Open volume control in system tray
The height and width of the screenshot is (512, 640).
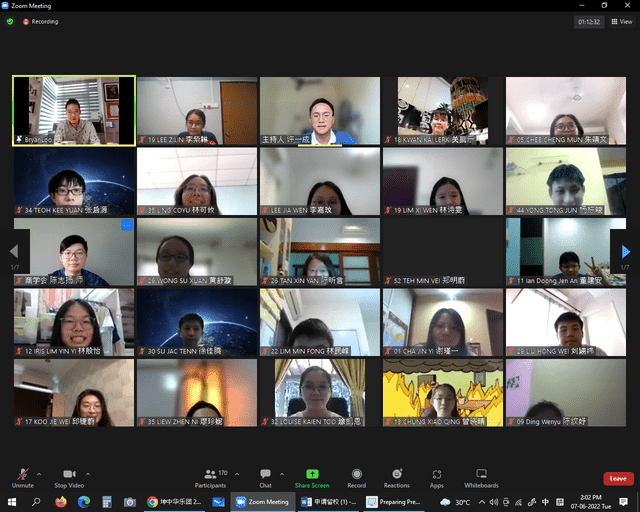click(494, 502)
